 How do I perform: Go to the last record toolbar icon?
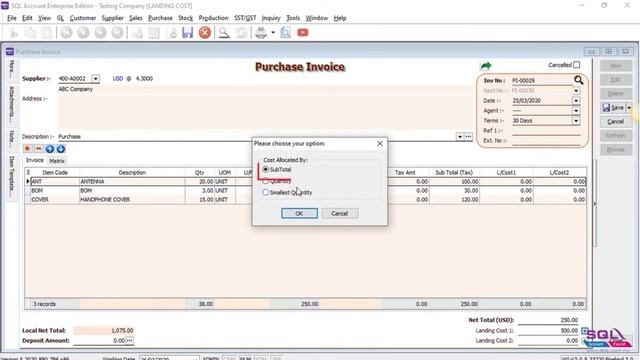click(x=118, y=33)
